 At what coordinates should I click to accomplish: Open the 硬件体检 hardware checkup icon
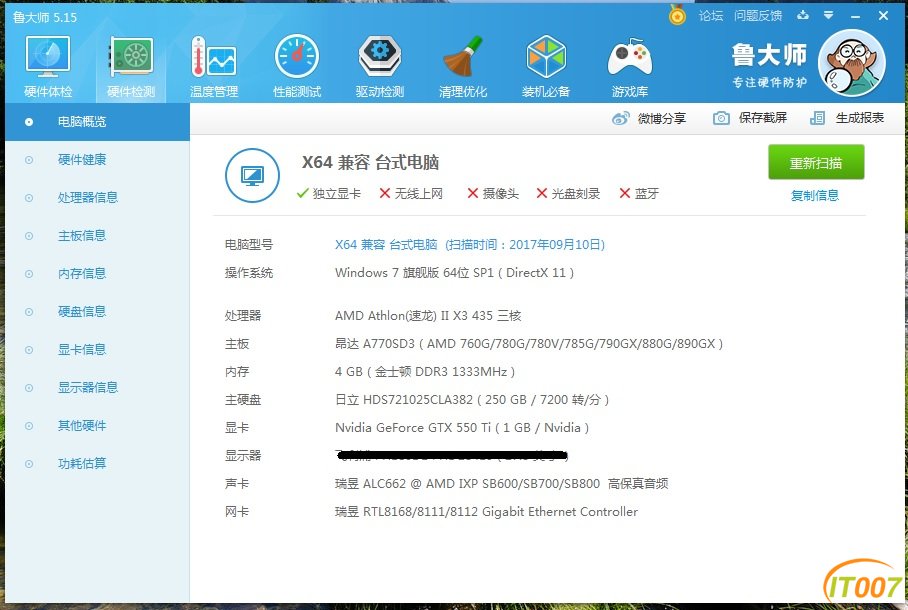(48, 66)
